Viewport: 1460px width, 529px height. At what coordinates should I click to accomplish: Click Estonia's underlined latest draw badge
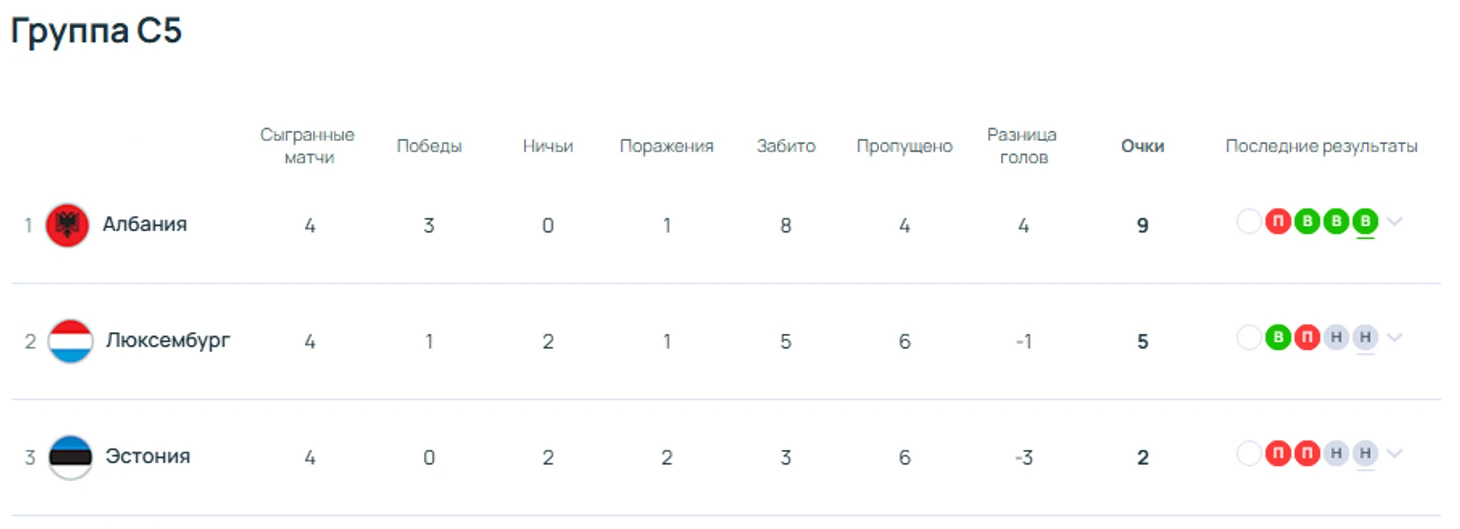[x=1365, y=454]
